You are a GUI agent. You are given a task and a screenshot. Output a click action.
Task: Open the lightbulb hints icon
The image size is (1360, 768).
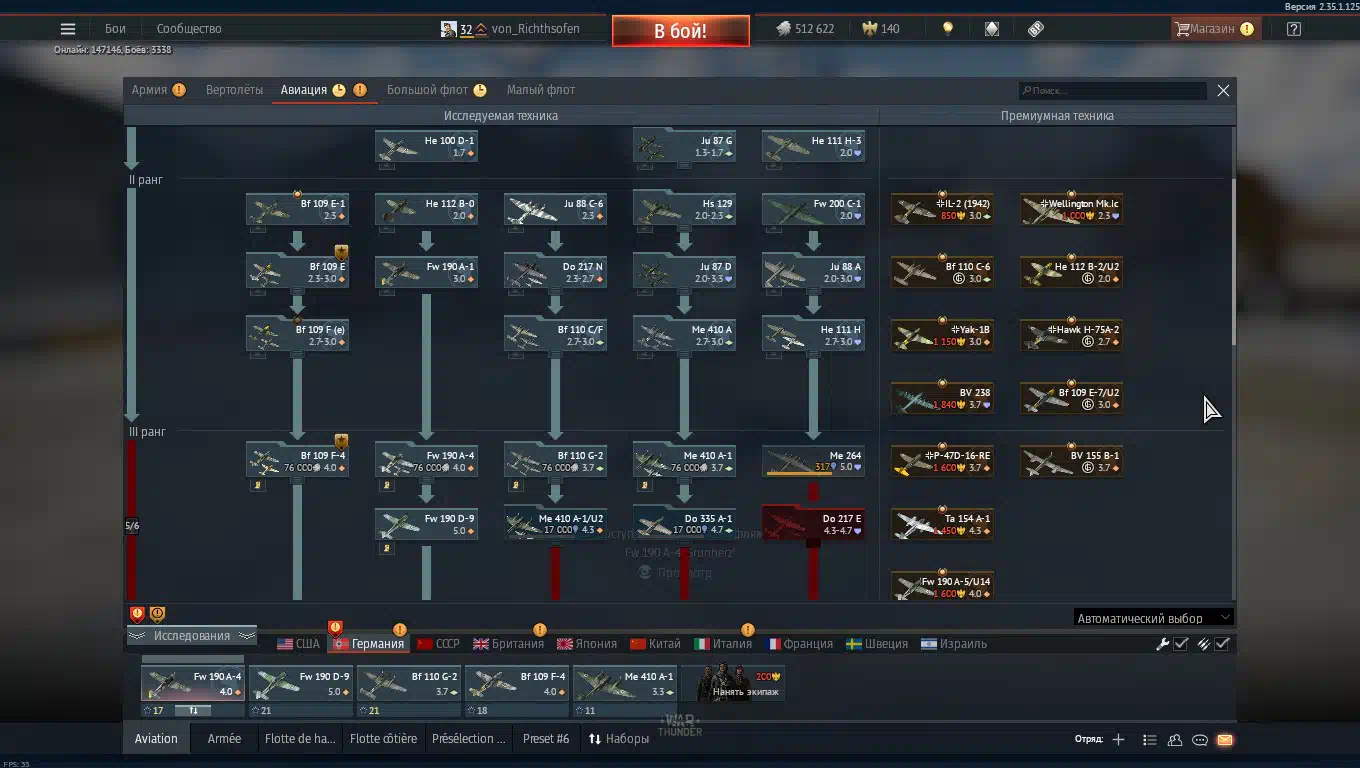(947, 29)
